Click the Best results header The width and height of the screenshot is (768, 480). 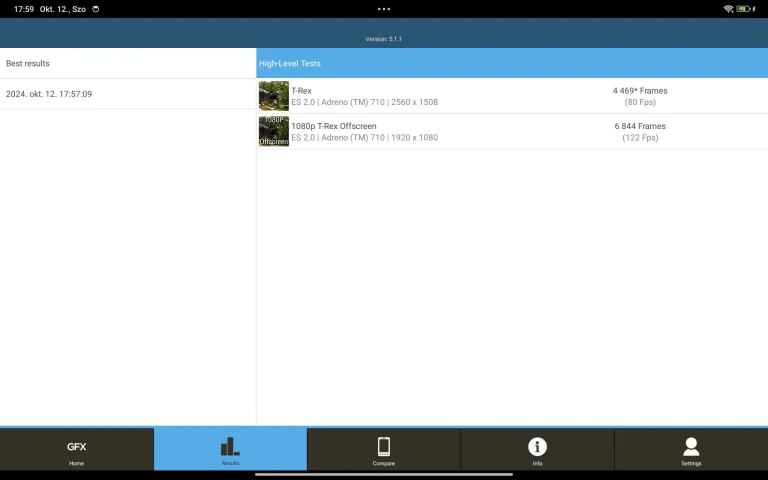tap(28, 63)
